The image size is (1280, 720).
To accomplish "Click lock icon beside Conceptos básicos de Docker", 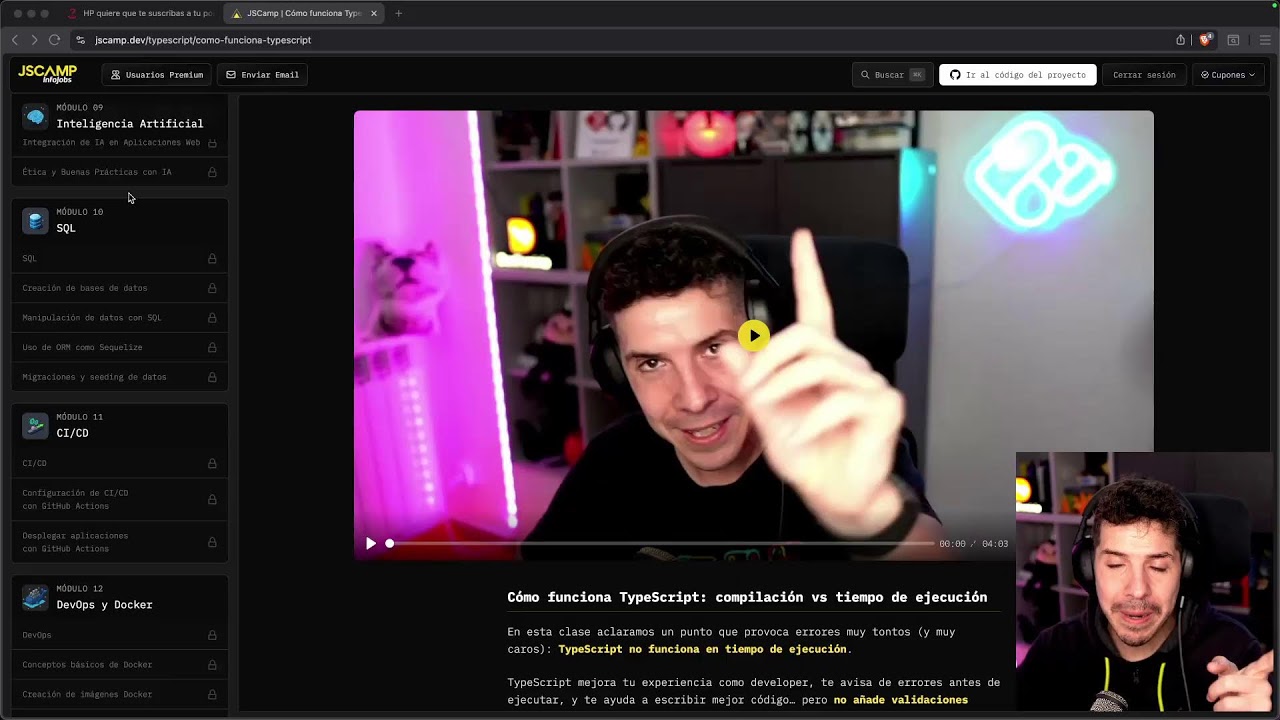I will 212,665.
